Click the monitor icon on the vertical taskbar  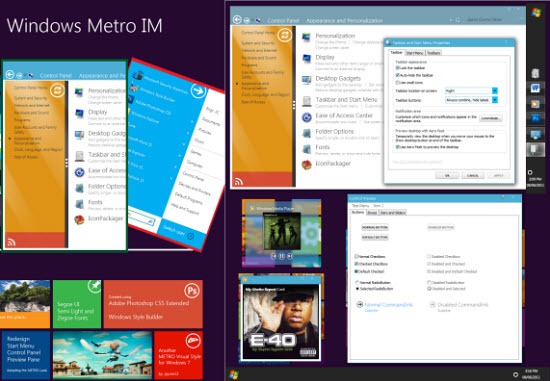click(535, 134)
